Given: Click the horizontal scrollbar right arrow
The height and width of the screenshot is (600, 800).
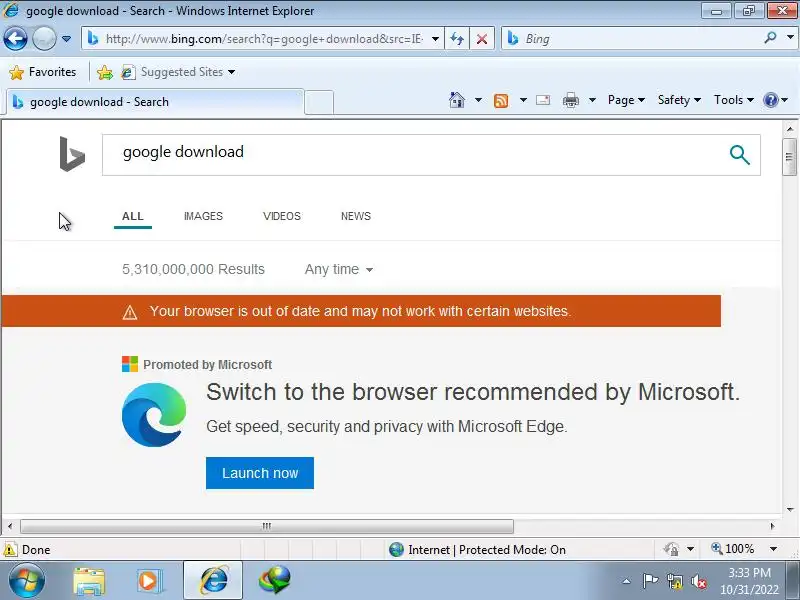Looking at the screenshot, I should pos(772,526).
